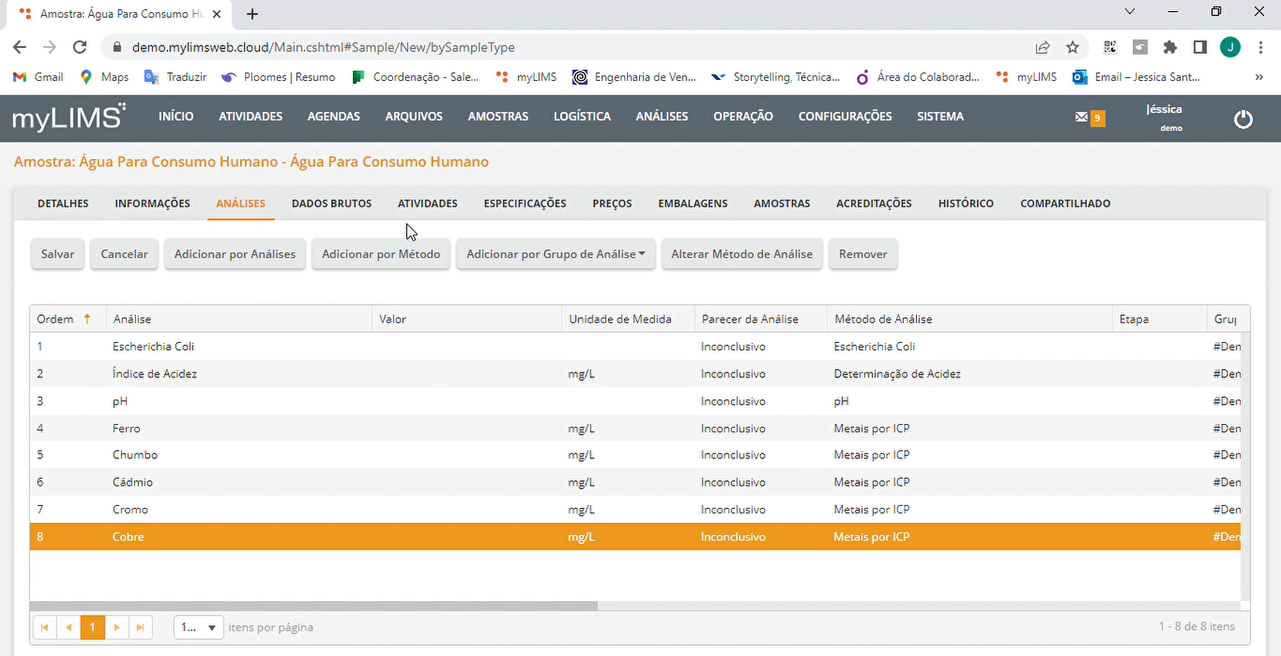Open the mail notifications envelope icon

(x=1081, y=117)
